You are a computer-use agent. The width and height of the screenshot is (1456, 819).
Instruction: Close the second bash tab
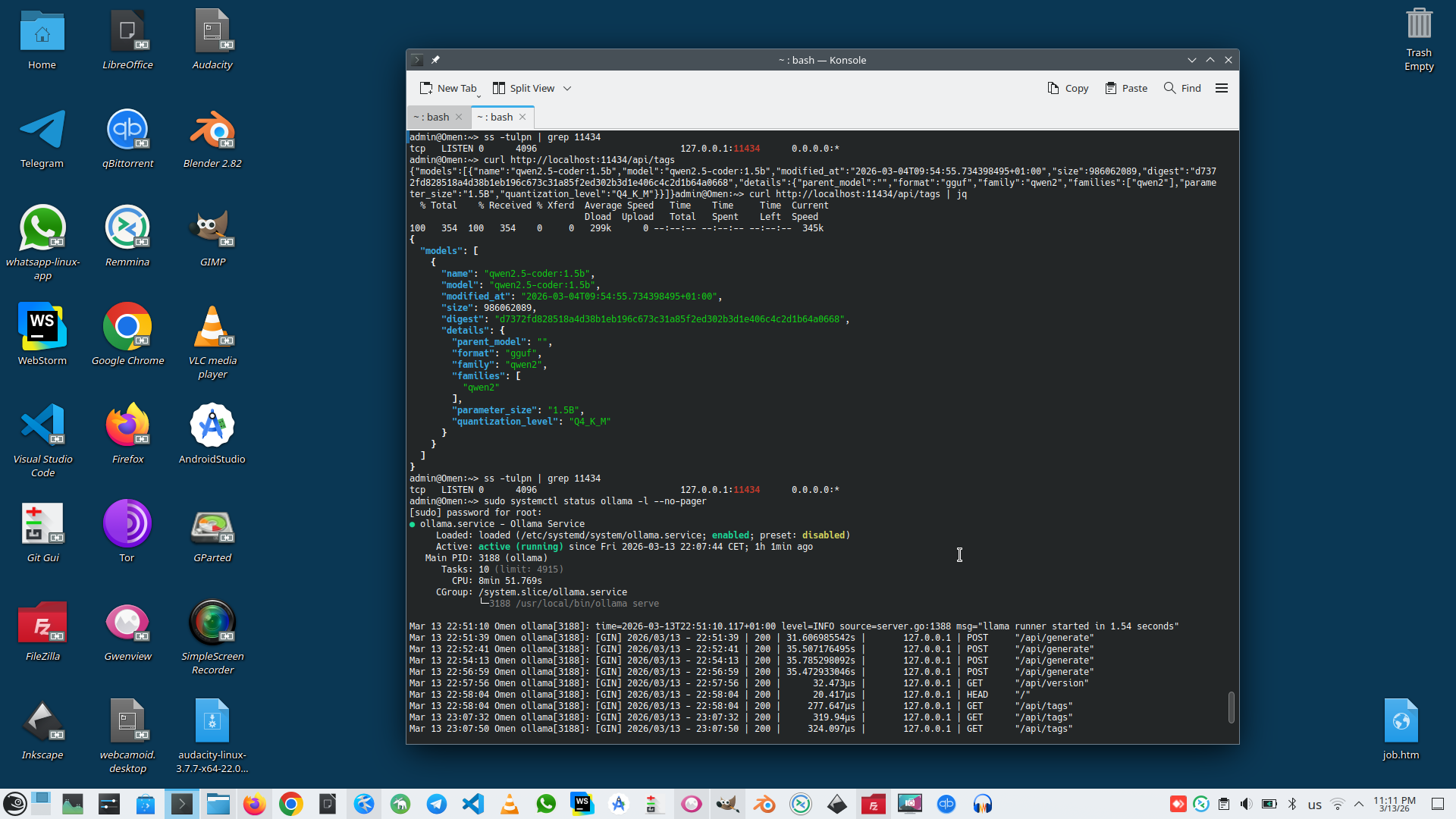tap(522, 117)
